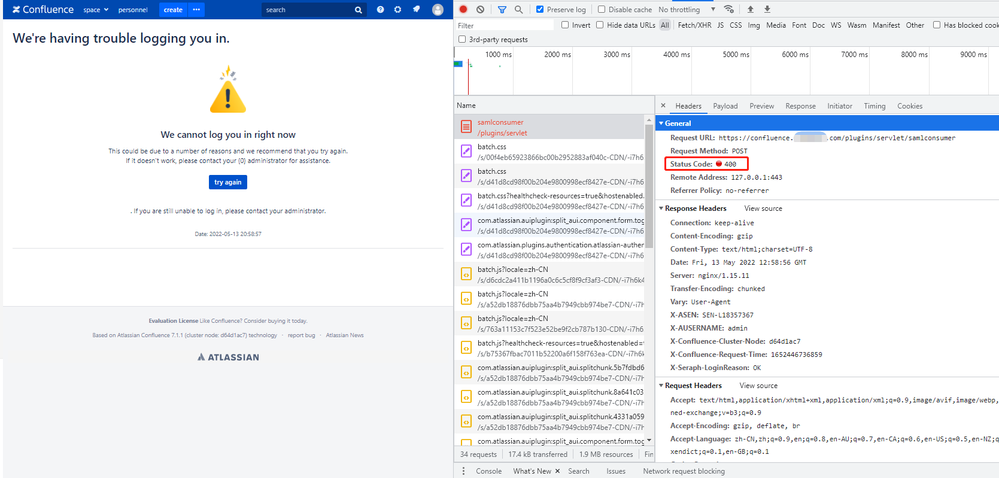
Task: Click the Confluence logo
Action: point(43,10)
